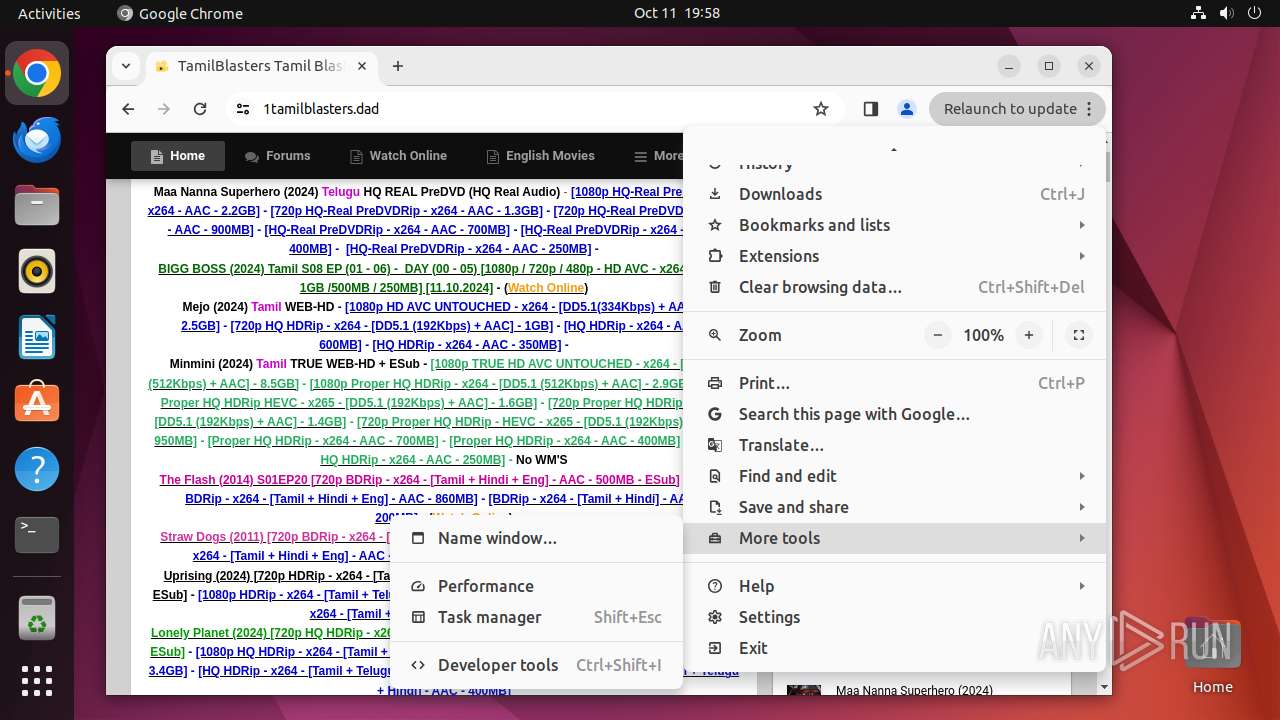Open the tab search dropdown arrow

126,66
